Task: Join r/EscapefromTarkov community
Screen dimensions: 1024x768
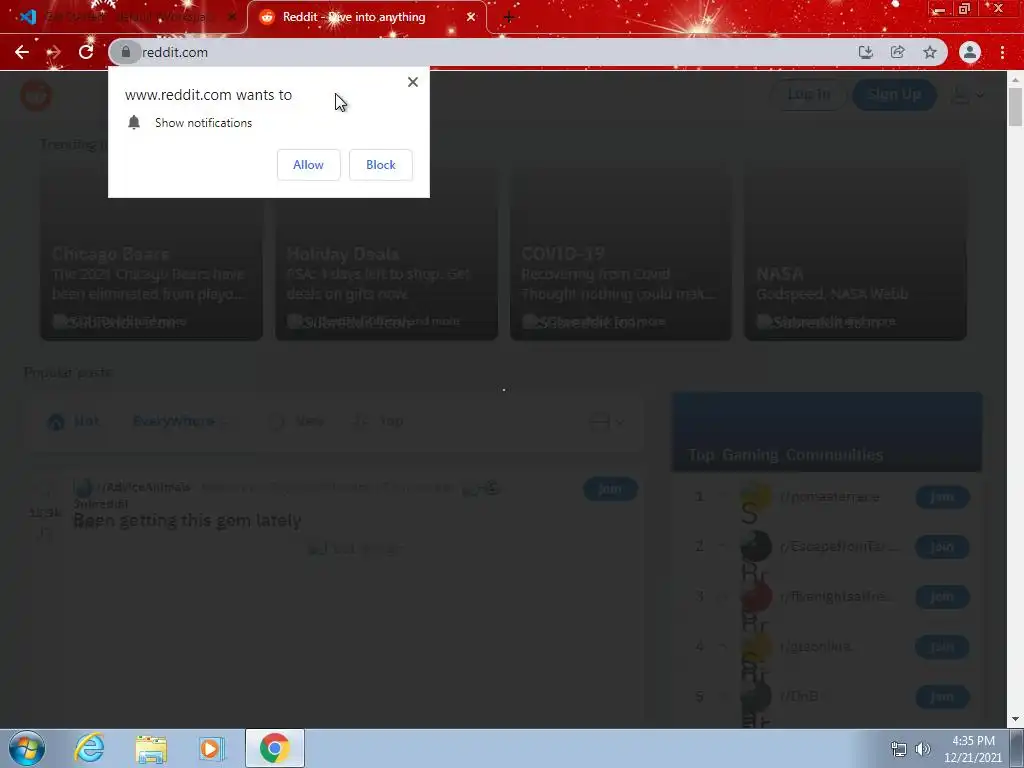Action: click(942, 547)
